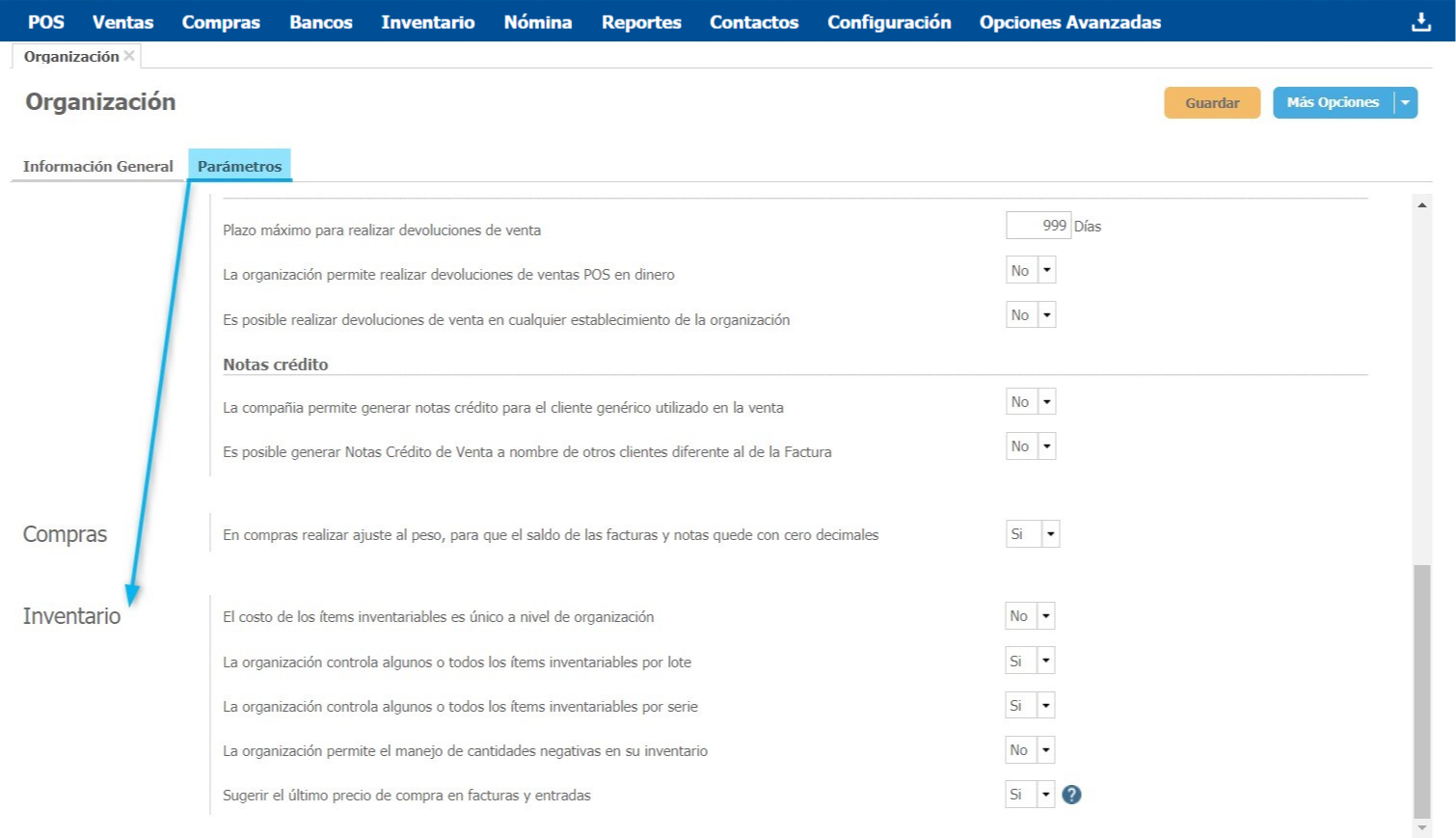Click the download icon in top bar
Screen dimensions: 1456x838
(x=1420, y=22)
